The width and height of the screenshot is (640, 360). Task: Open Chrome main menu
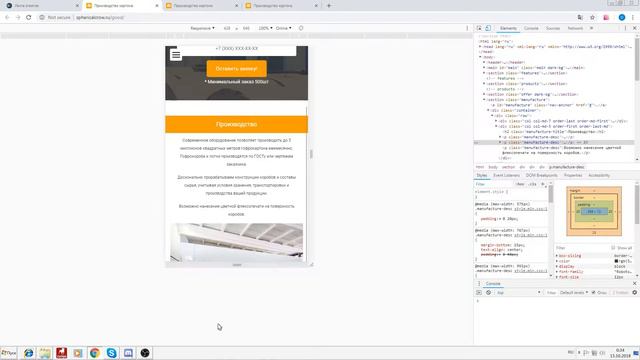point(633,18)
